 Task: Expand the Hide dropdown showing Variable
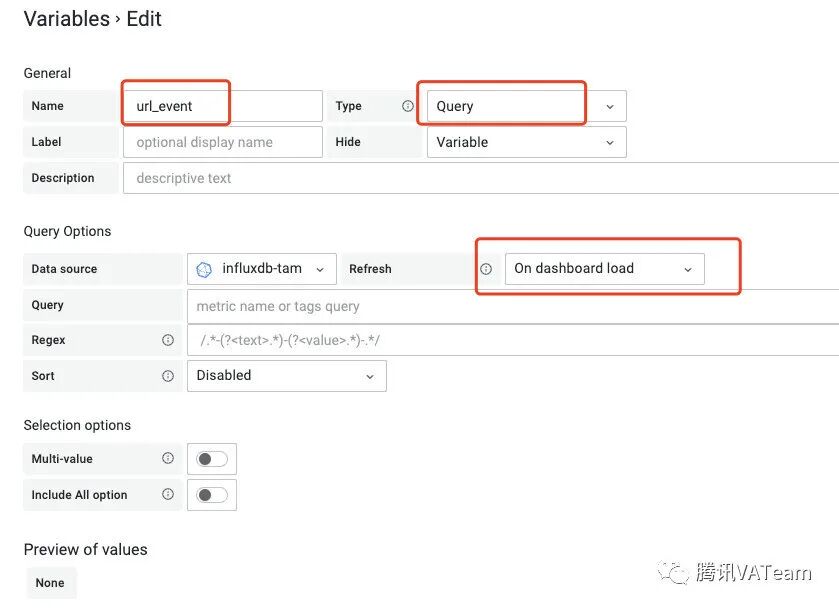[526, 142]
